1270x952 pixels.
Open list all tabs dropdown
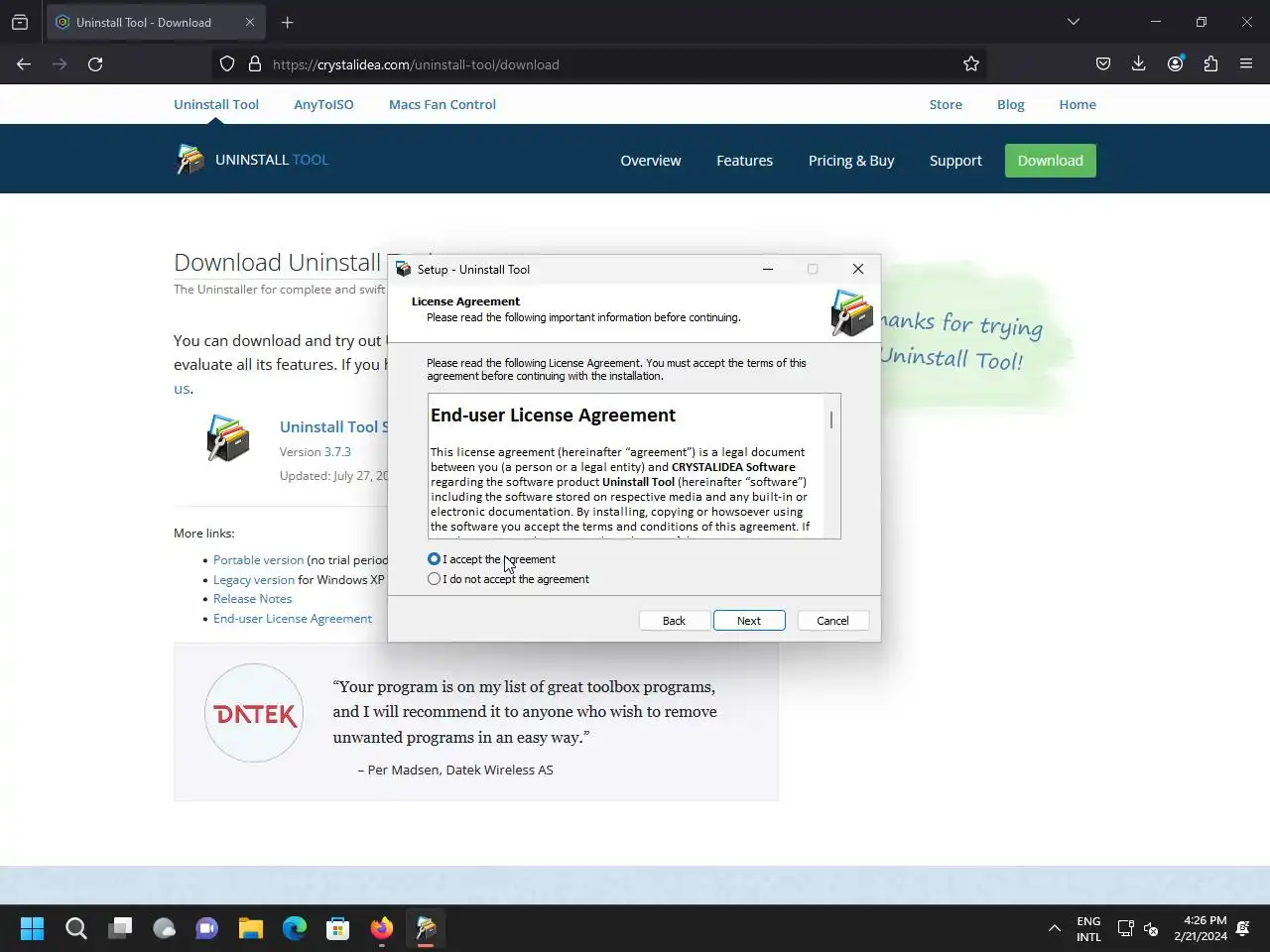pyautogui.click(x=1074, y=22)
